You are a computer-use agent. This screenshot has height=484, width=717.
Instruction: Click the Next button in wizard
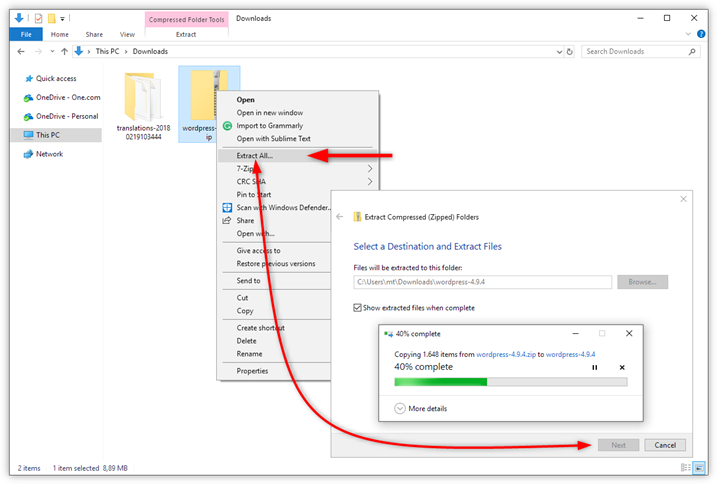[618, 445]
